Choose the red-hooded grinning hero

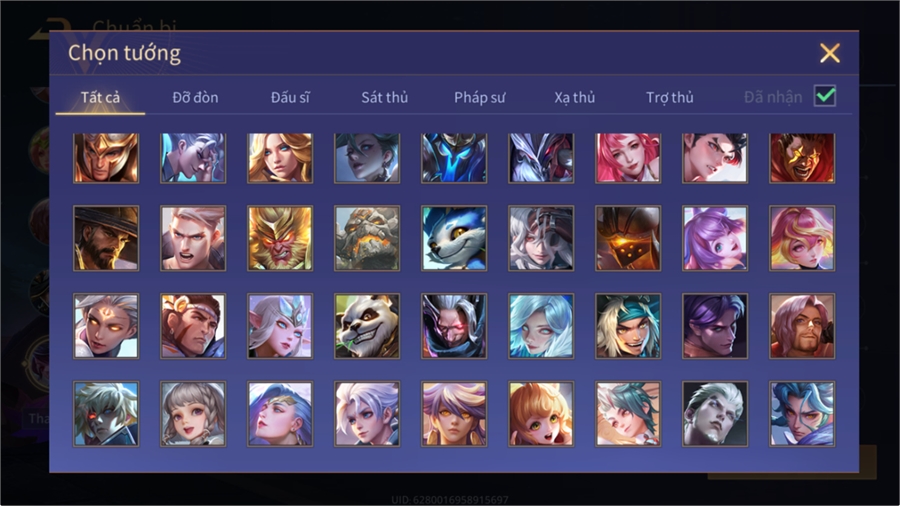802,158
